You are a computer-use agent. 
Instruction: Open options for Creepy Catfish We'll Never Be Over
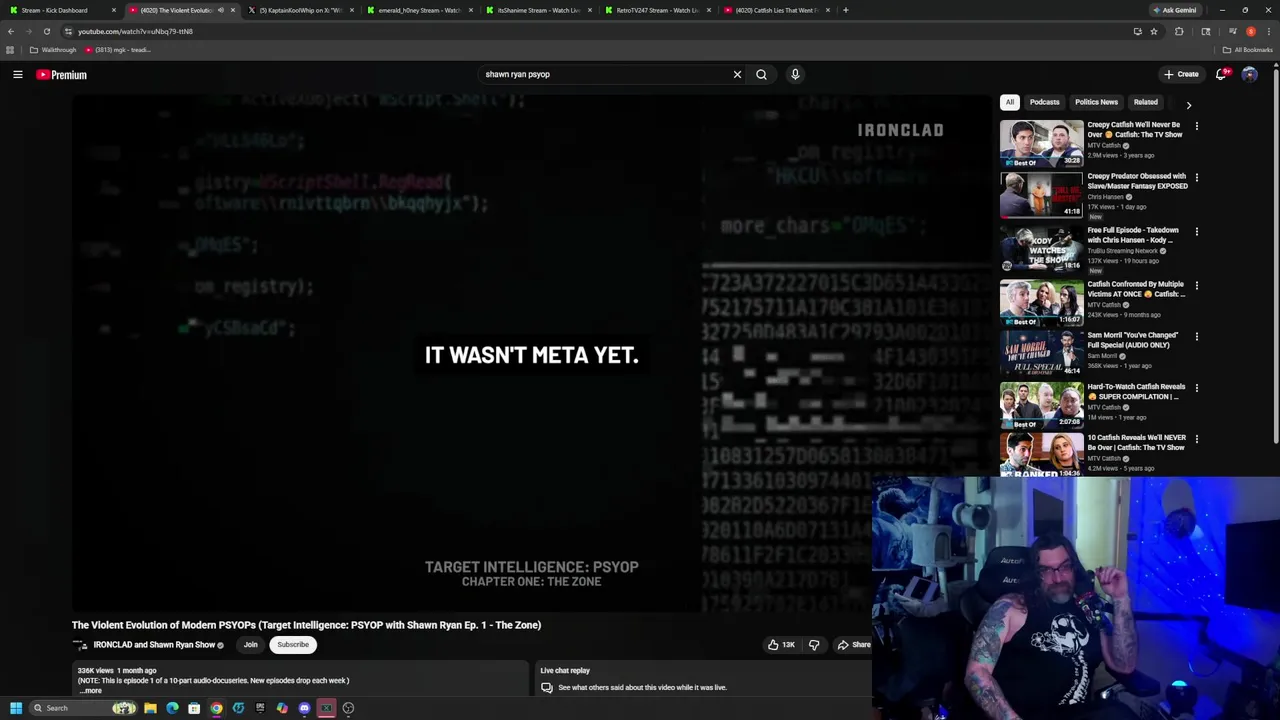click(x=1196, y=126)
